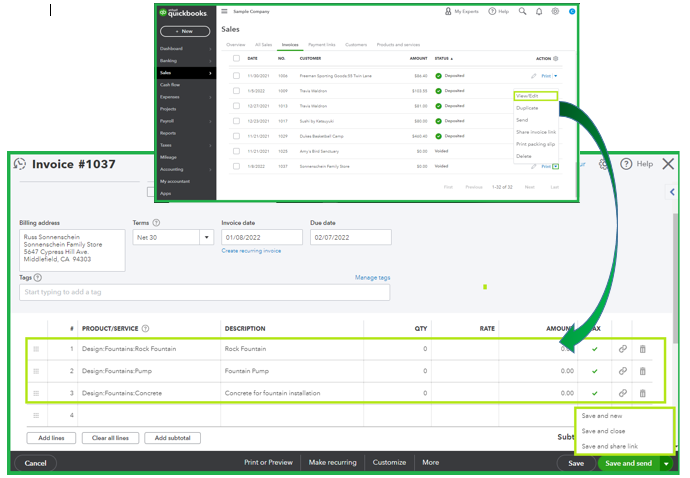Image resolution: width=690 pixels, height=478 pixels.
Task: Click link icon on Fountain Pump line
Action: 623,371
